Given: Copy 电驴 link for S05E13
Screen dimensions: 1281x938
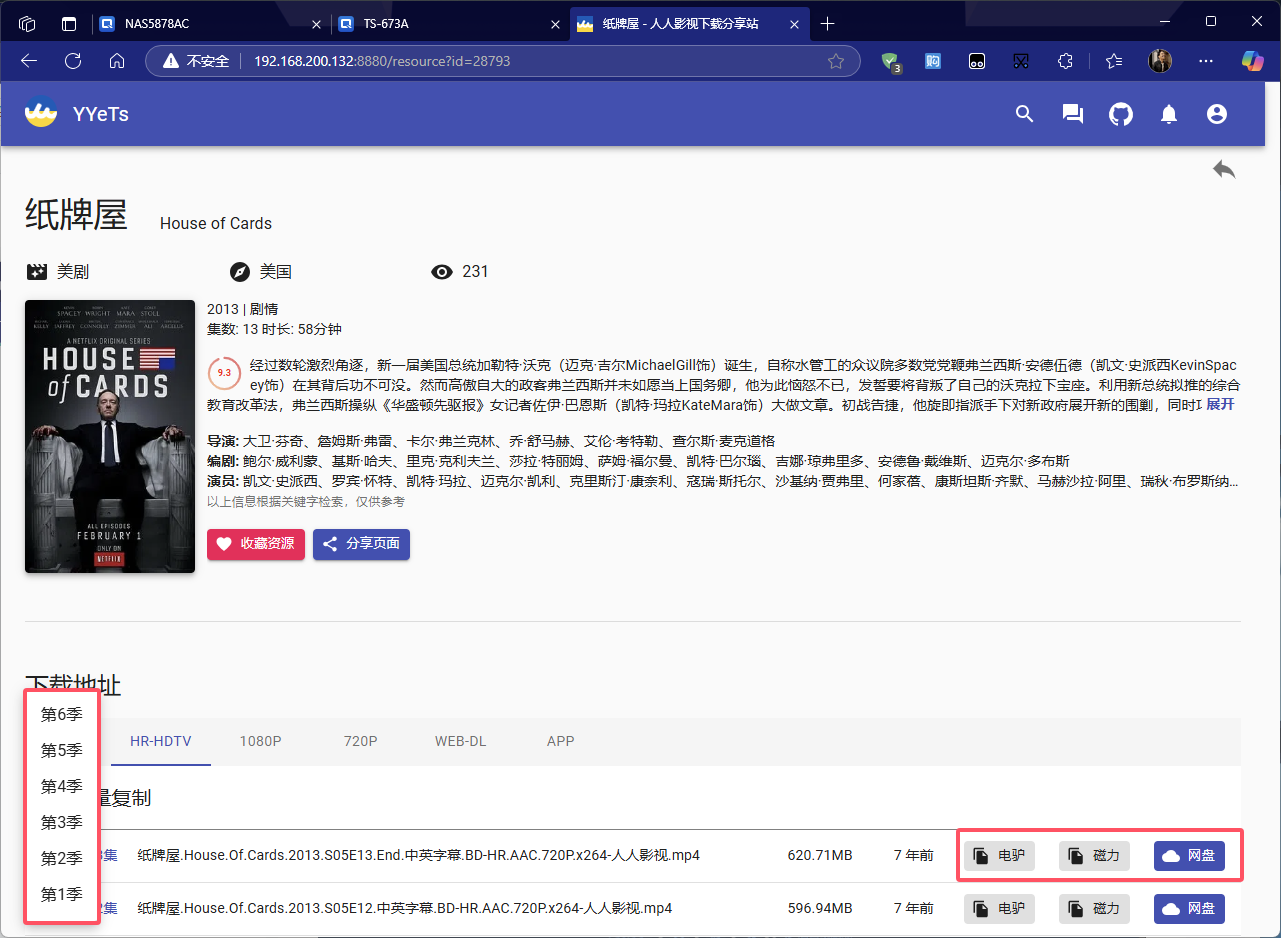Looking at the screenshot, I should (999, 856).
